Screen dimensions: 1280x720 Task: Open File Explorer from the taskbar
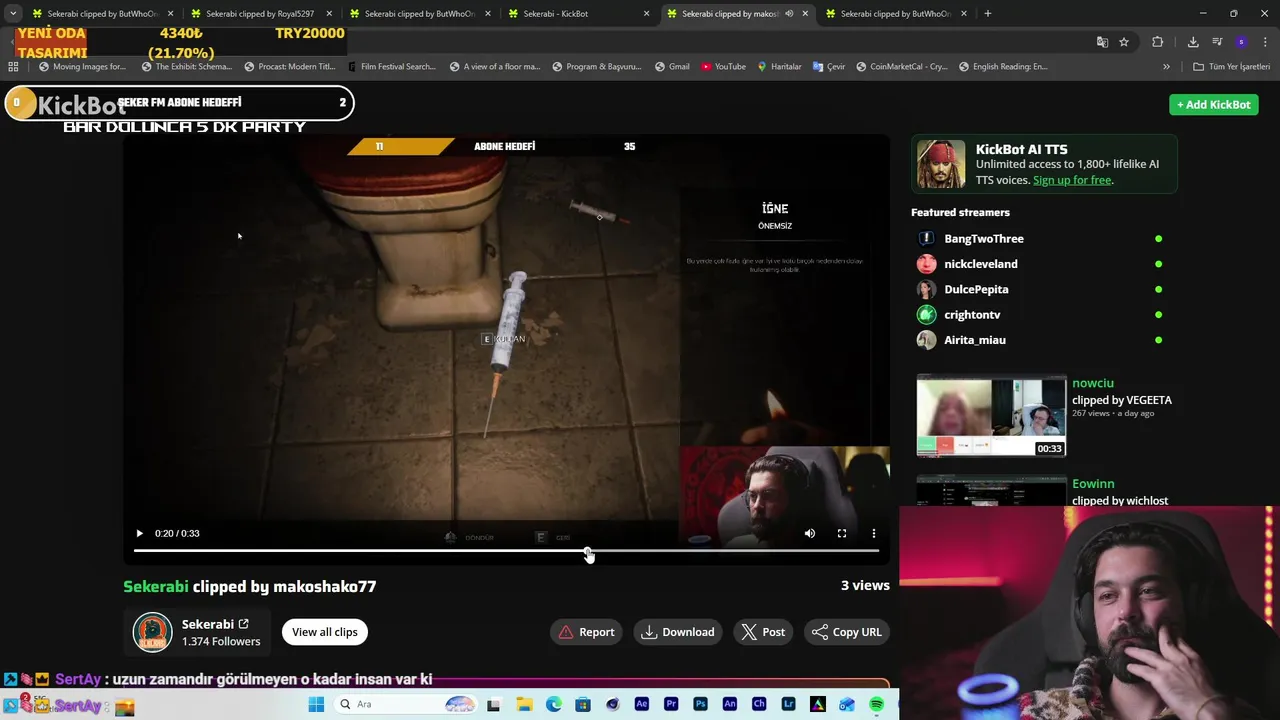(x=524, y=705)
